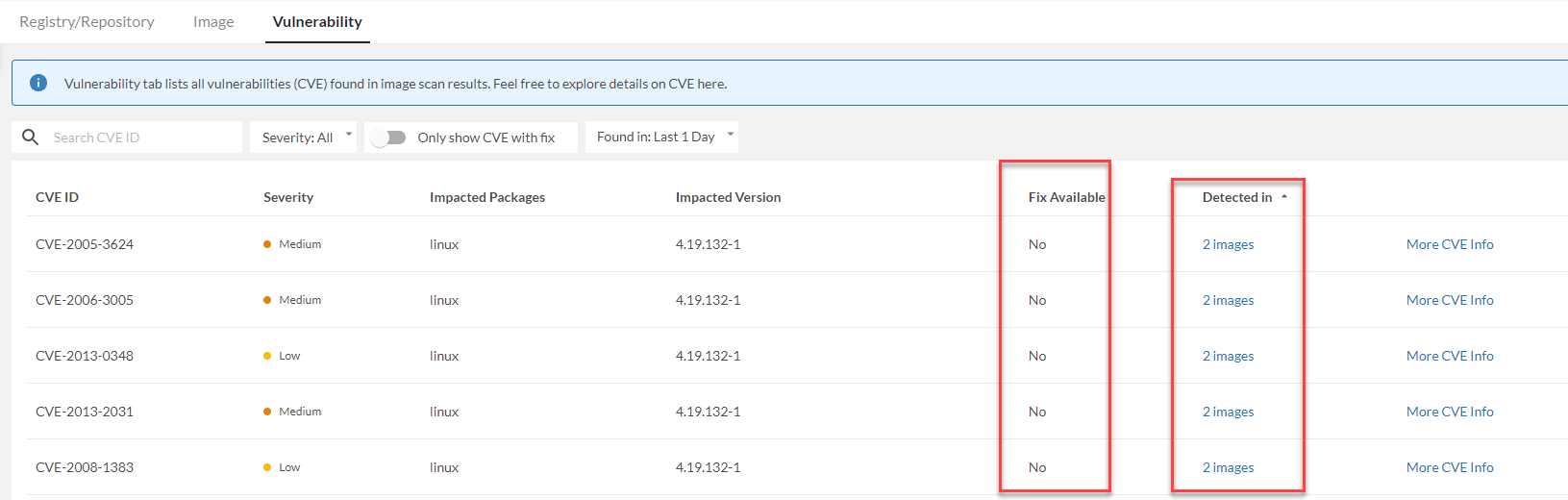Click into the Search CVE ID field
This screenshot has height=500, width=1568.
[142, 137]
